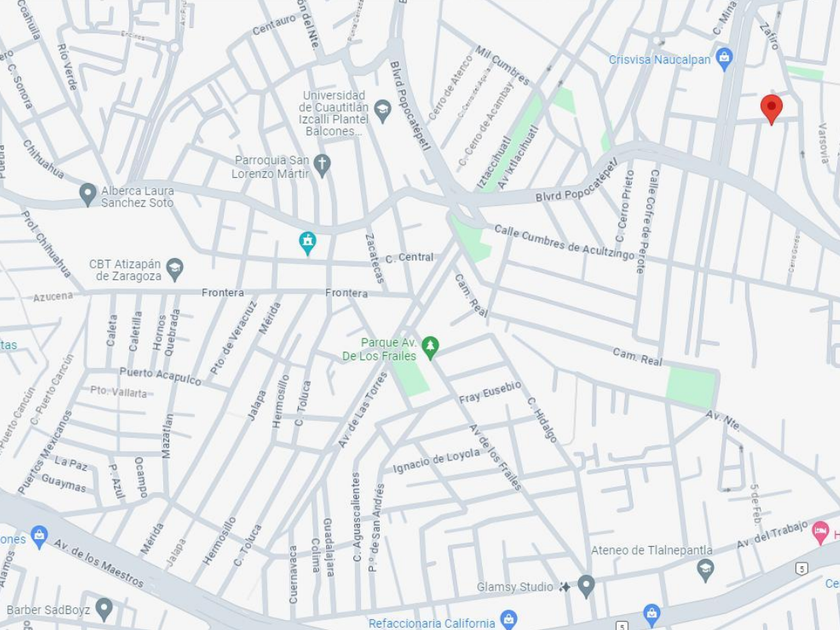Open the Glamsy Studio location pin
This screenshot has width=840, height=630.
click(x=586, y=586)
